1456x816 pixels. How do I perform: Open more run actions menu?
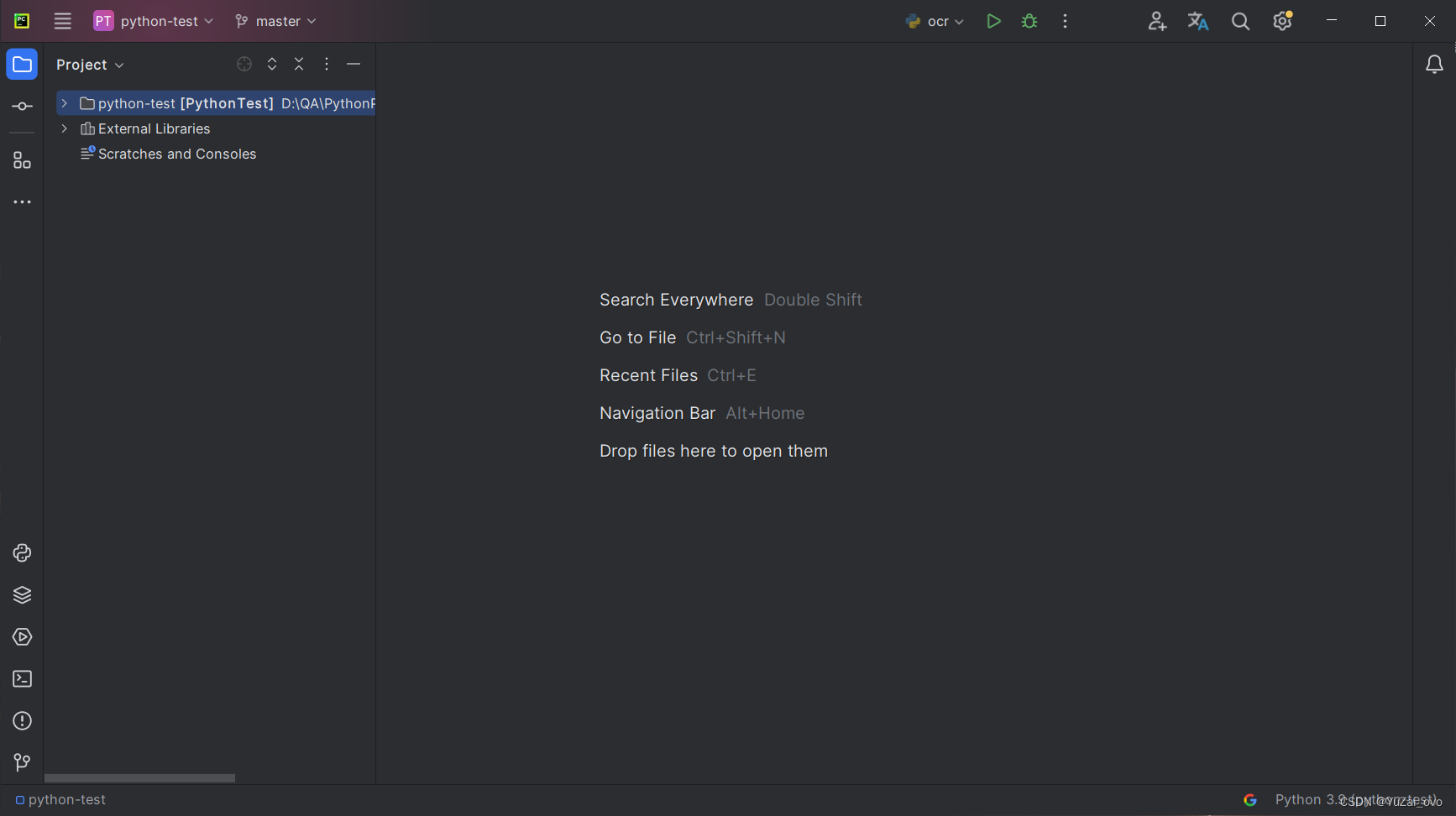pyautogui.click(x=1065, y=21)
